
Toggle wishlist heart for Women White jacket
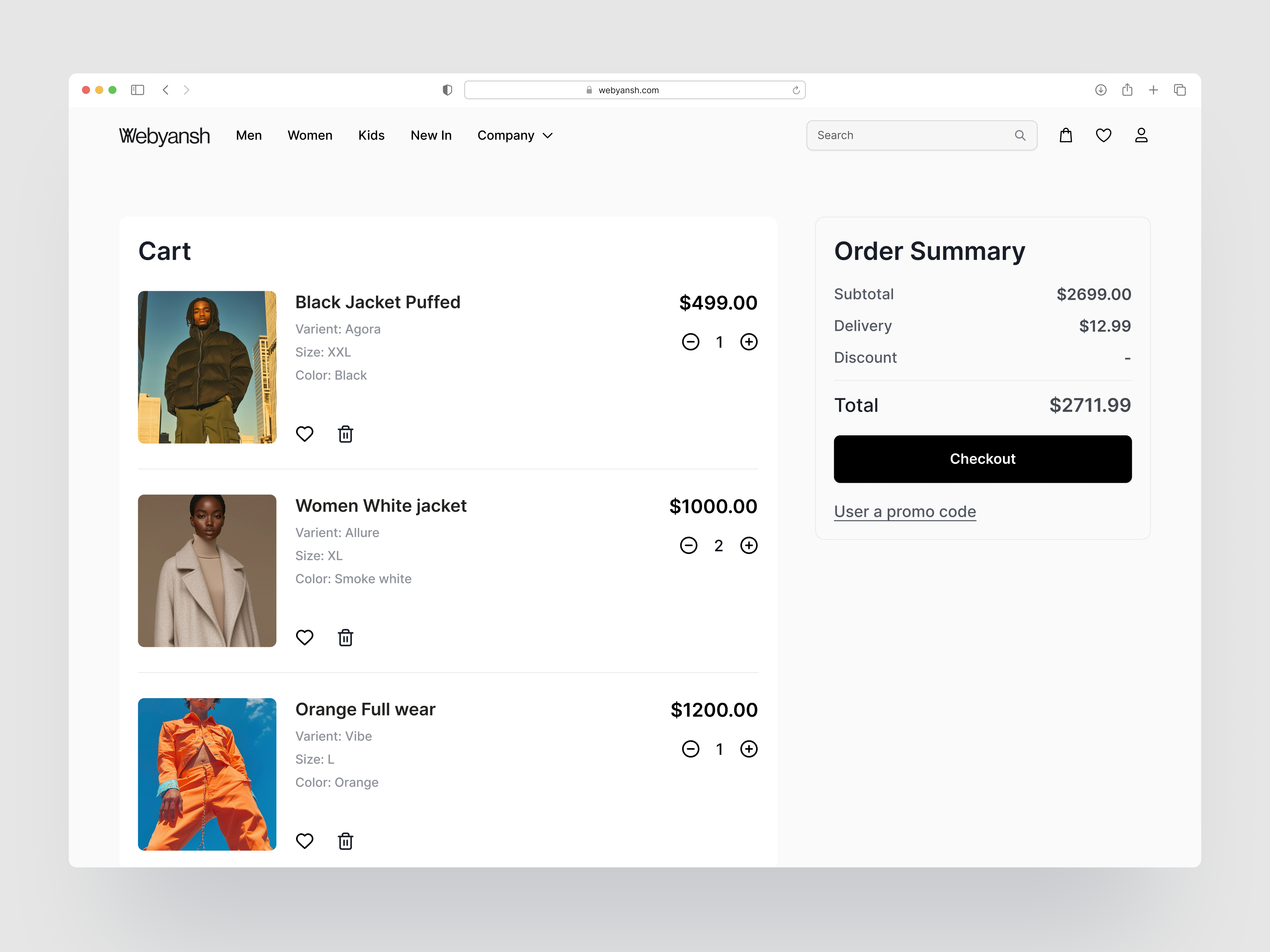[x=304, y=638]
